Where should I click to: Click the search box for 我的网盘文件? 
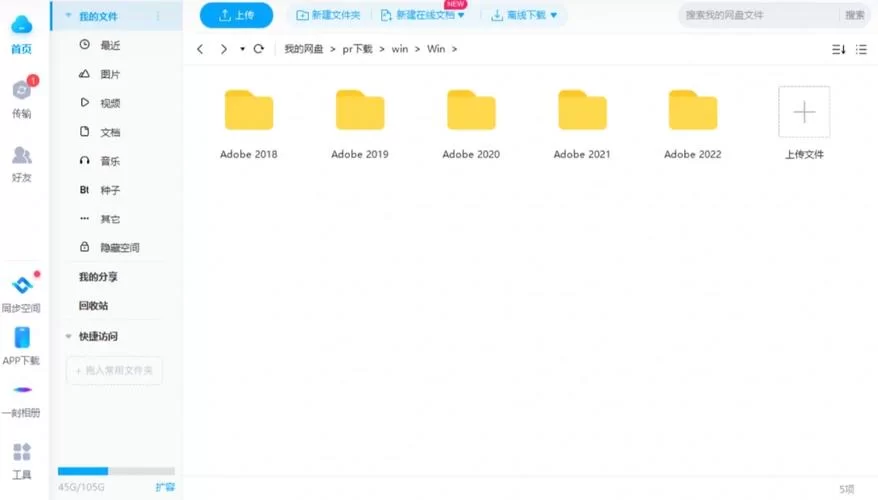coord(759,15)
